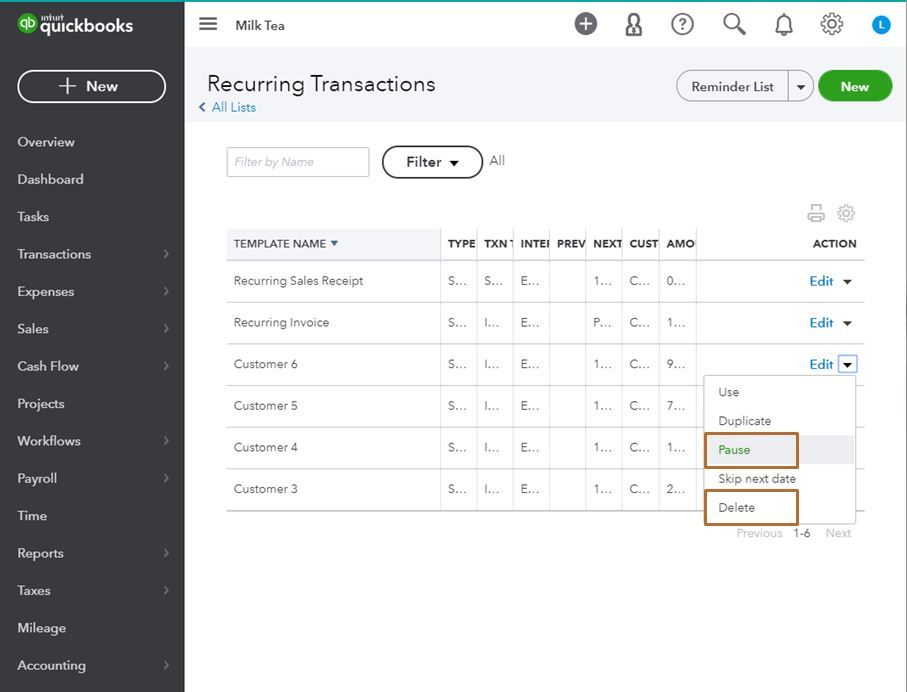This screenshot has width=907, height=692.
Task: Open action dropdown for Recurring Invoice
Action: click(x=847, y=323)
